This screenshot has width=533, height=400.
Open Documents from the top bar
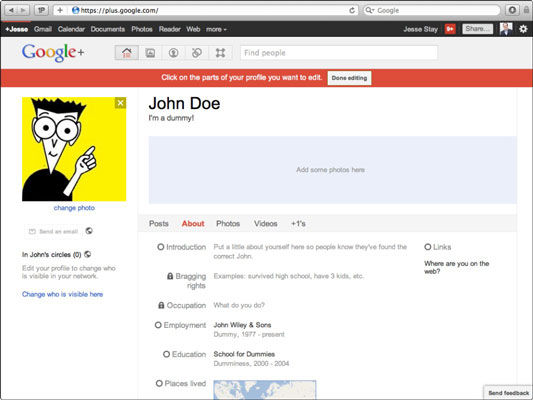pyautogui.click(x=108, y=29)
